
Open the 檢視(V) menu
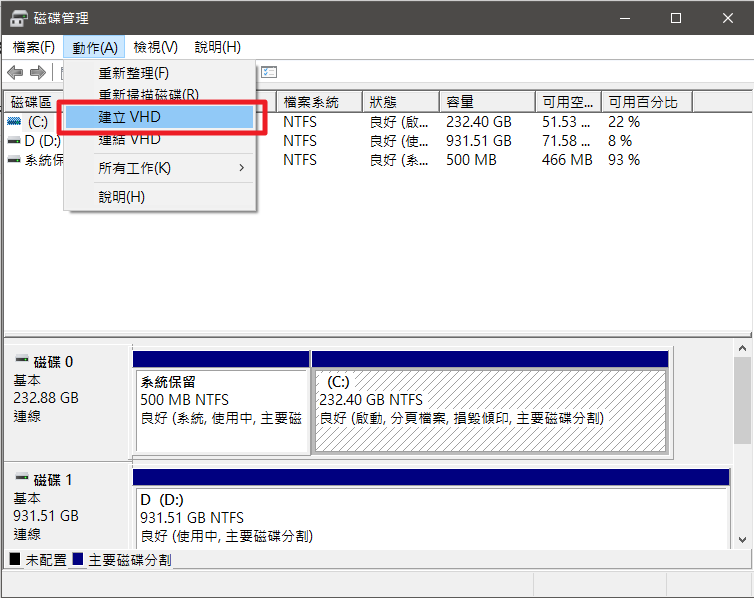[156, 47]
